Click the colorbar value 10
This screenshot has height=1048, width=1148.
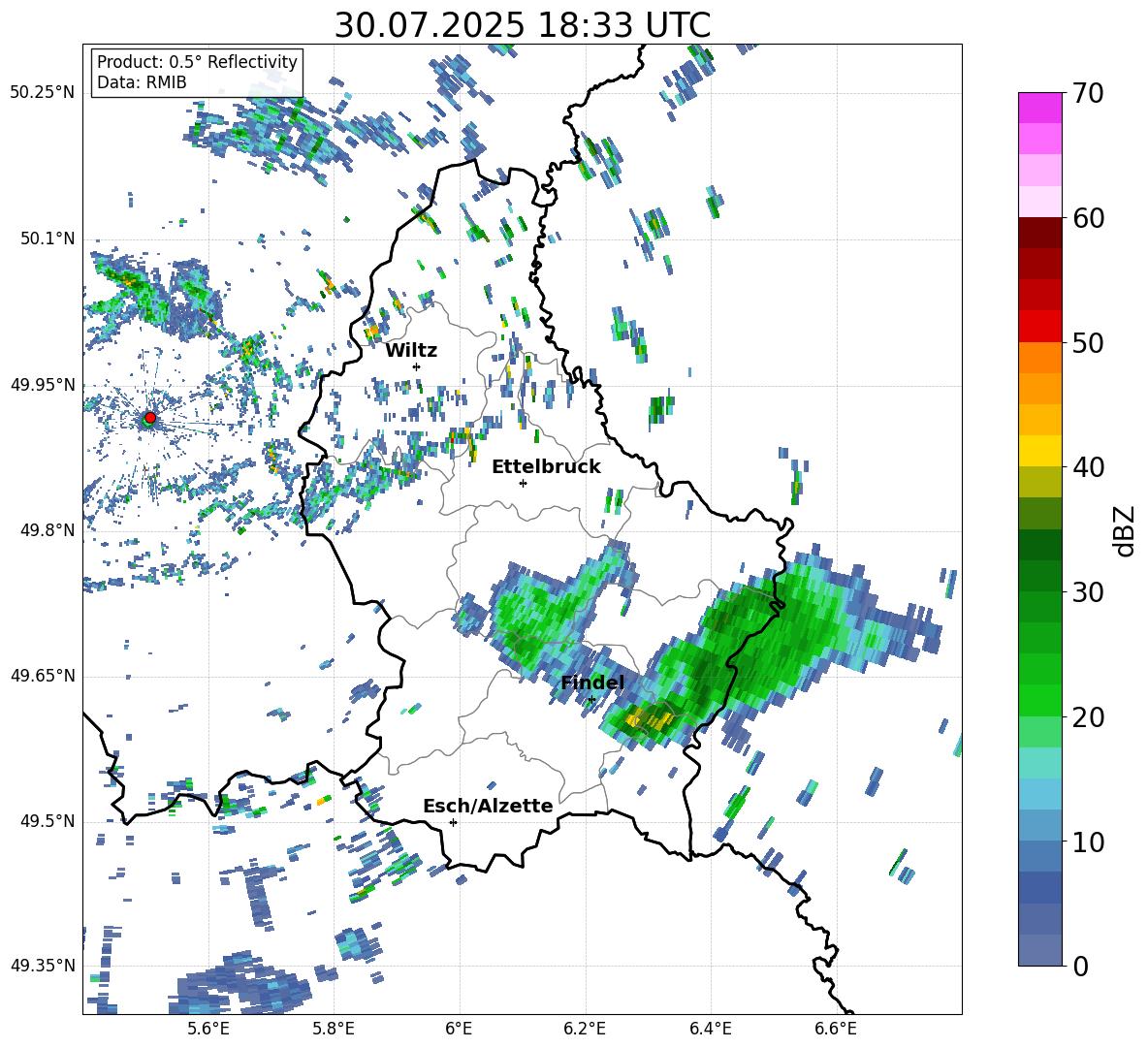pyautogui.click(x=1088, y=842)
